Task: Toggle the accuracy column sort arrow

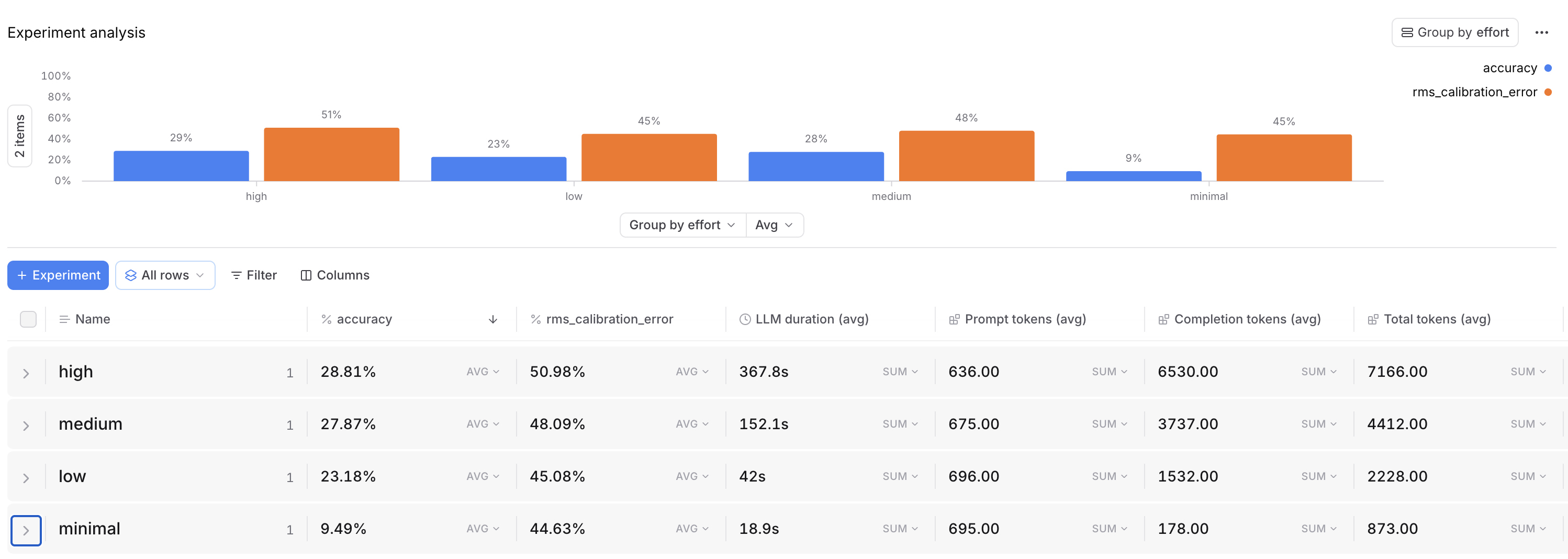Action: coord(492,318)
